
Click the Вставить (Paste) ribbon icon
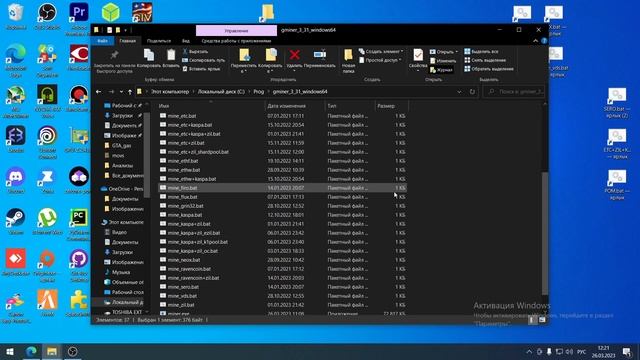[171, 55]
